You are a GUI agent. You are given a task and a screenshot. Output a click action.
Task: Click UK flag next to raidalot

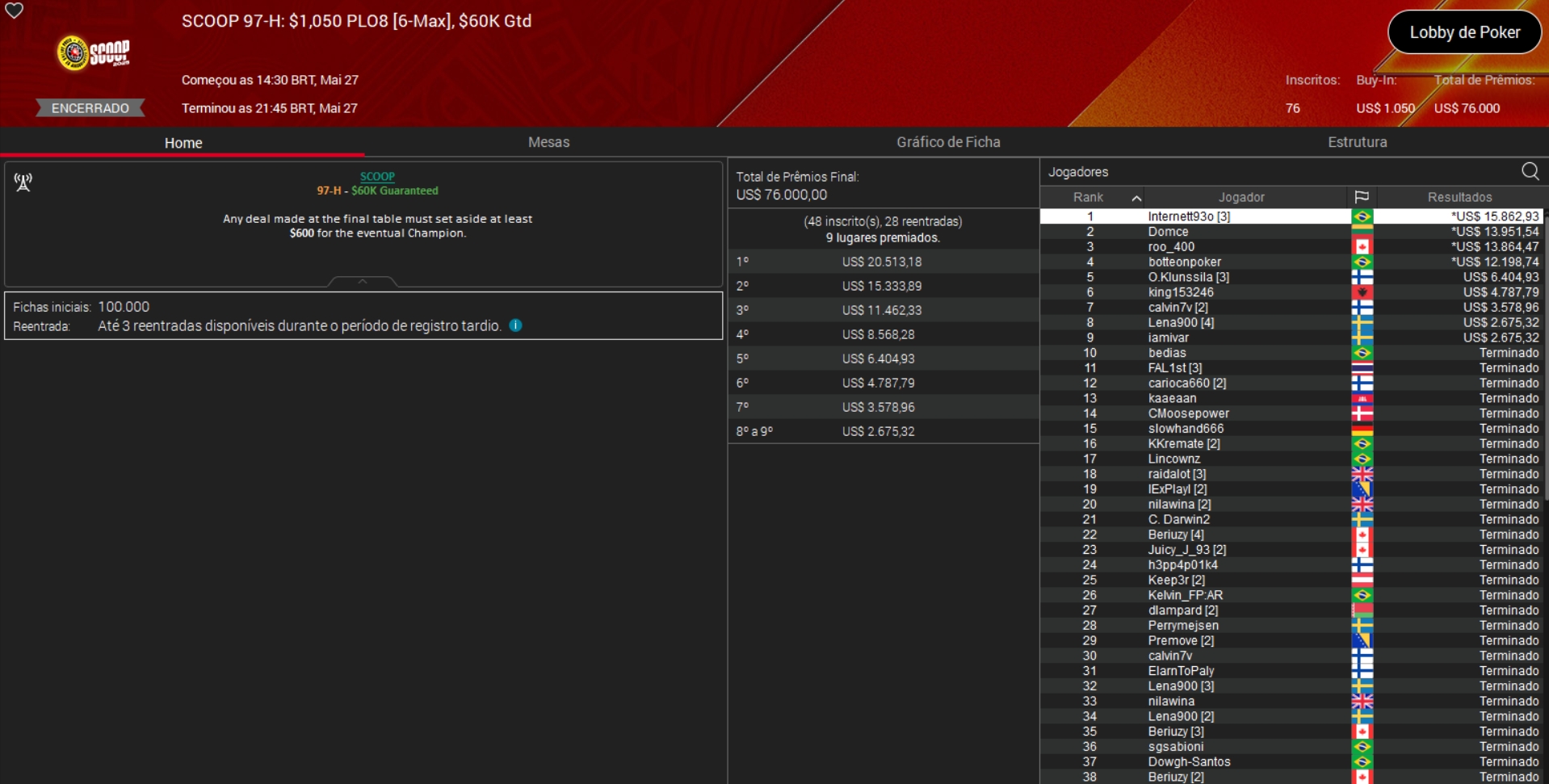tap(1362, 474)
